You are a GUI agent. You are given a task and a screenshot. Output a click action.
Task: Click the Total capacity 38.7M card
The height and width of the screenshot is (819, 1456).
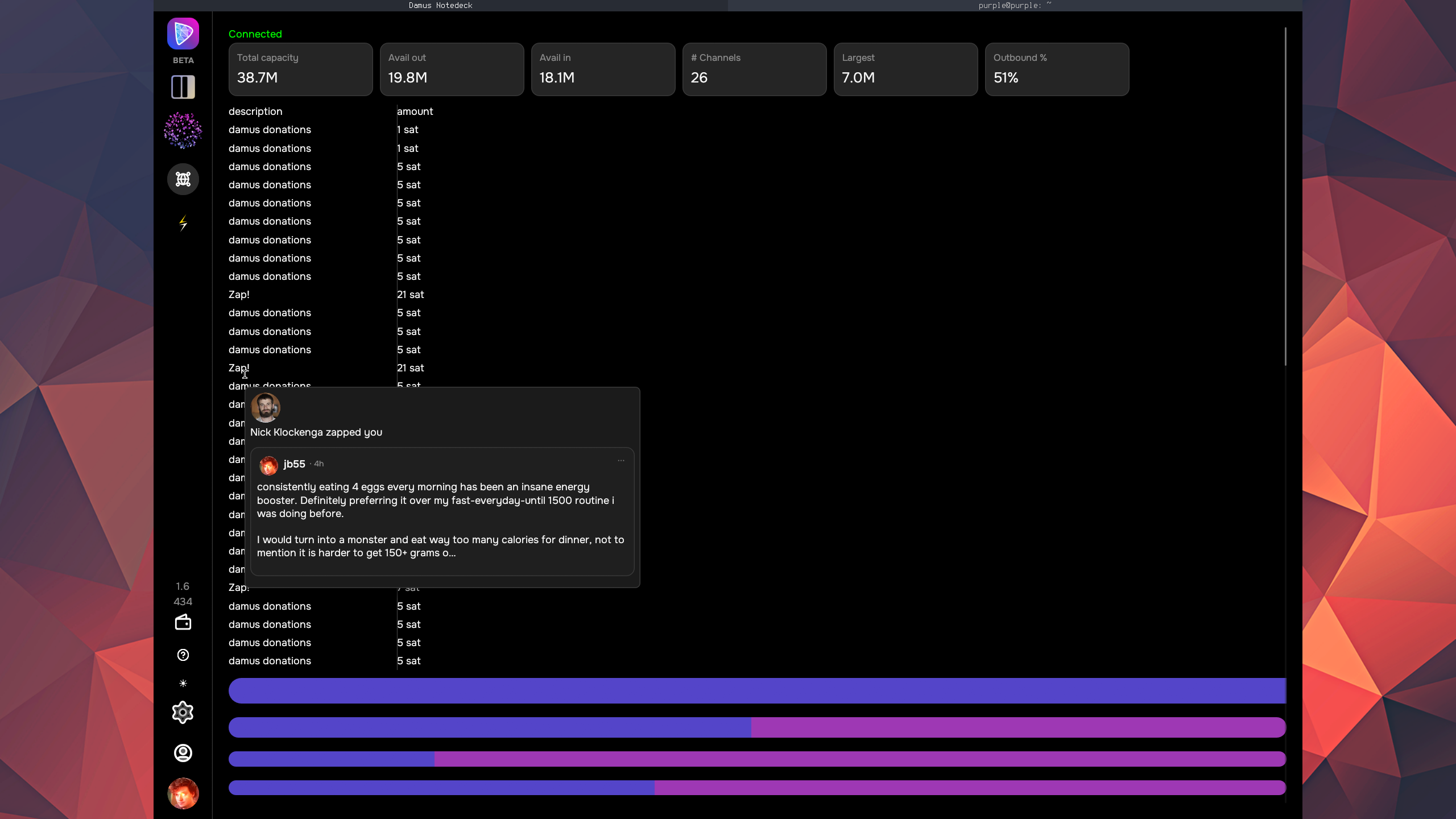[x=301, y=69]
